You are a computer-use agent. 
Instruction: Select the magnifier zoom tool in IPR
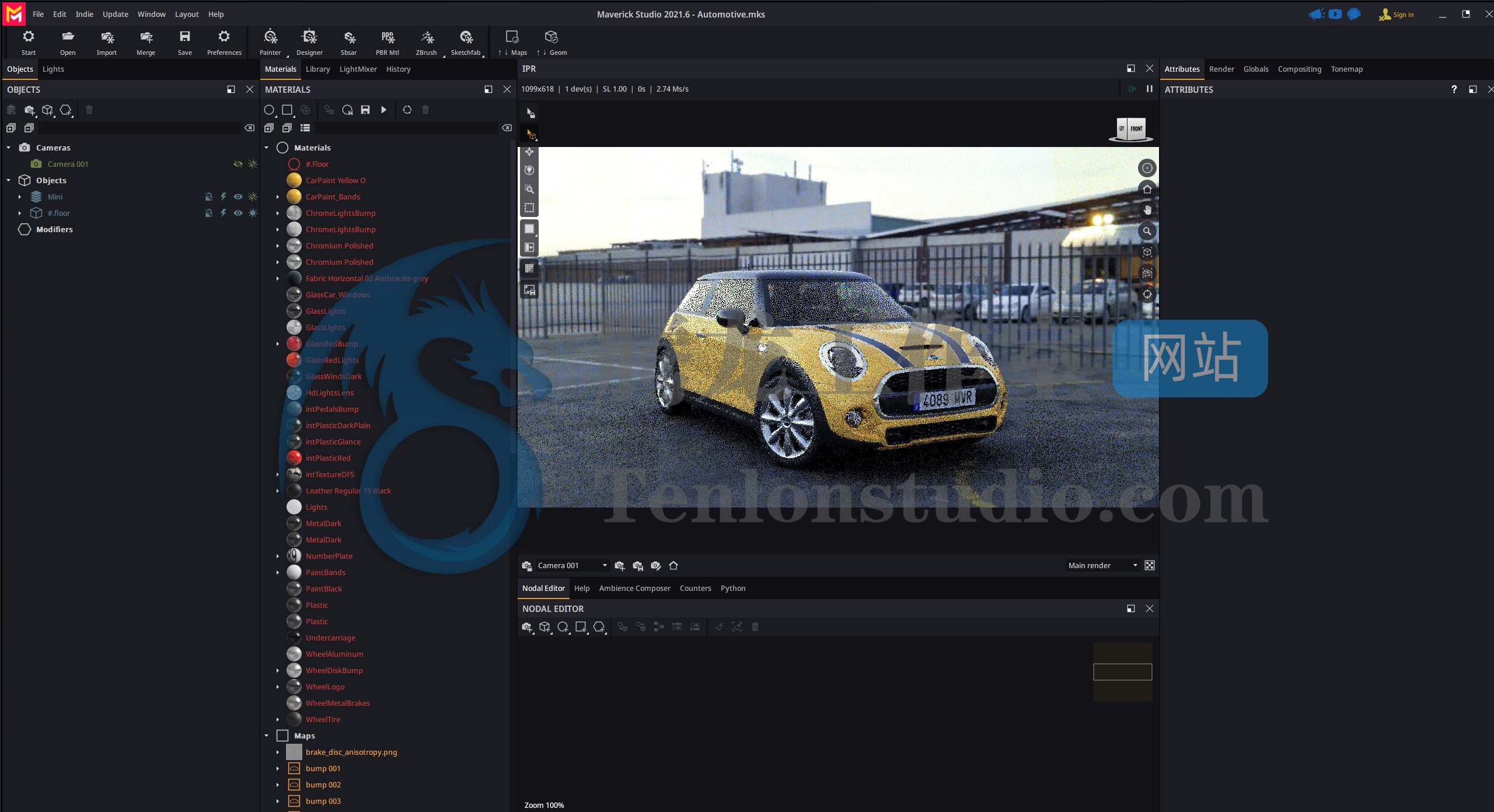click(x=1147, y=231)
